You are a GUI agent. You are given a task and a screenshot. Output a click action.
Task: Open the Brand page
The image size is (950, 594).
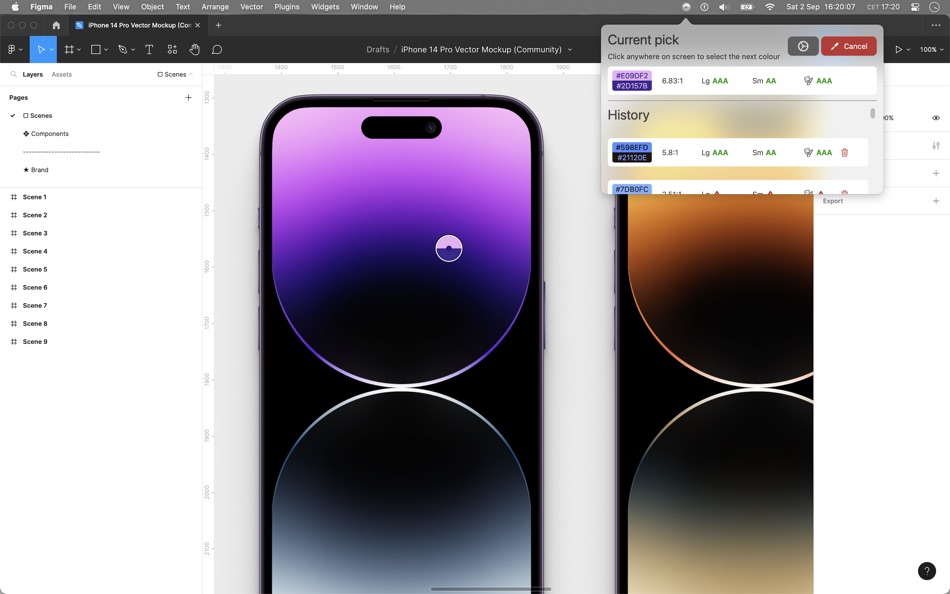click(x=39, y=170)
